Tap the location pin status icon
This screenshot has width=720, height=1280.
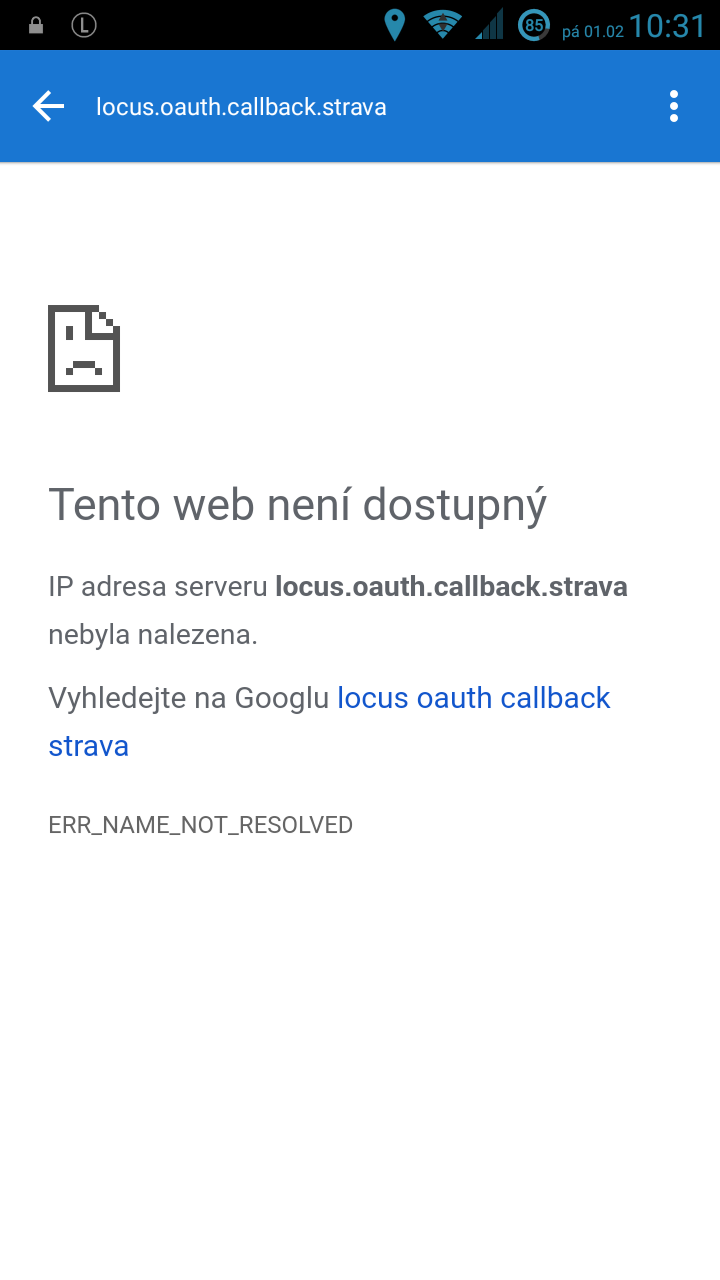tap(395, 25)
